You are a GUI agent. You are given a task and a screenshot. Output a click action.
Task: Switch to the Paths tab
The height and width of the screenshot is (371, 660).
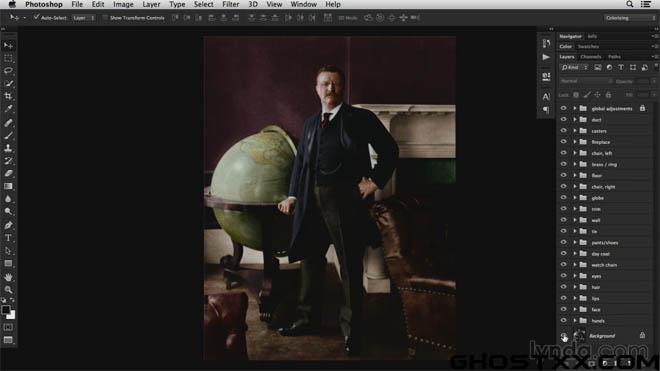pyautogui.click(x=614, y=56)
